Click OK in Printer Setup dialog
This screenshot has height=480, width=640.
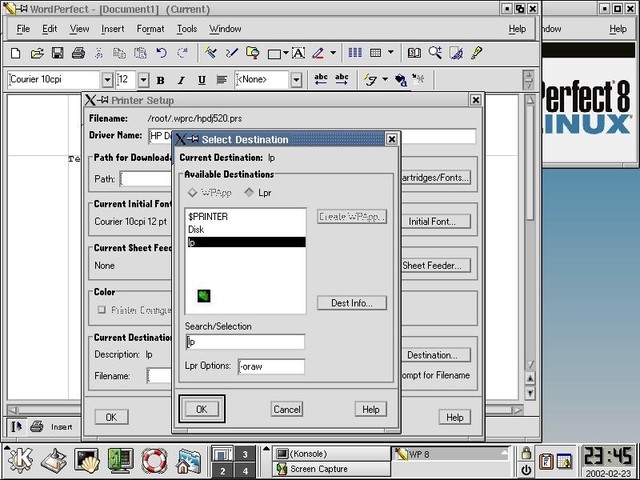point(111,417)
